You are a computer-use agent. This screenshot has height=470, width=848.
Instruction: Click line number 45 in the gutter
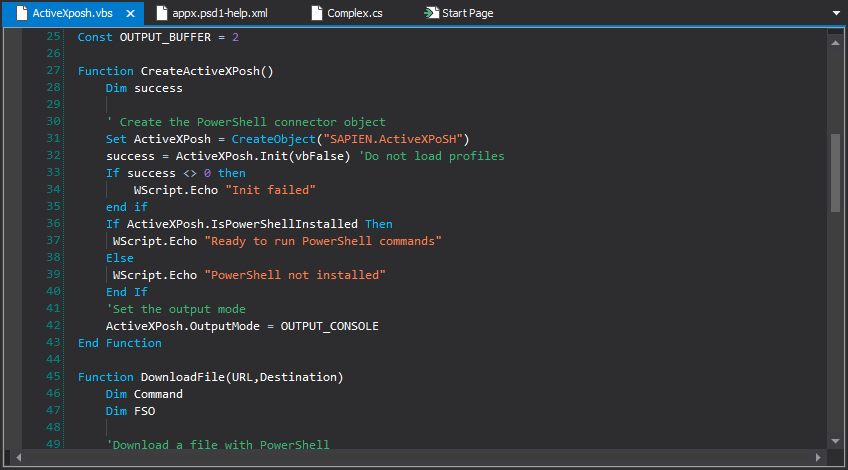point(53,376)
